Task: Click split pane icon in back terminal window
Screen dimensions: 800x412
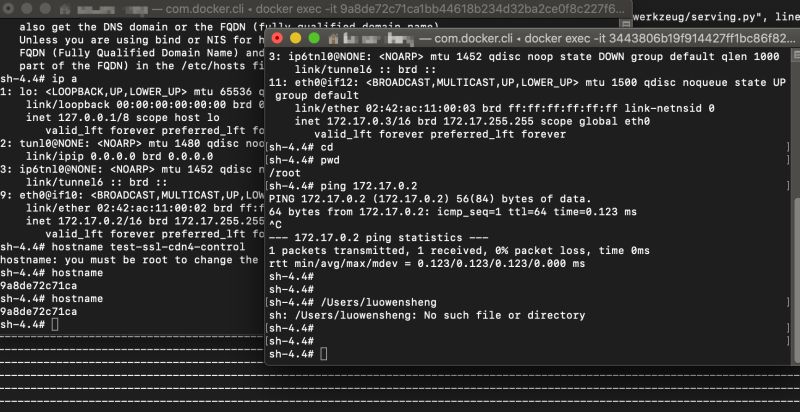Action: [x=626, y=24]
